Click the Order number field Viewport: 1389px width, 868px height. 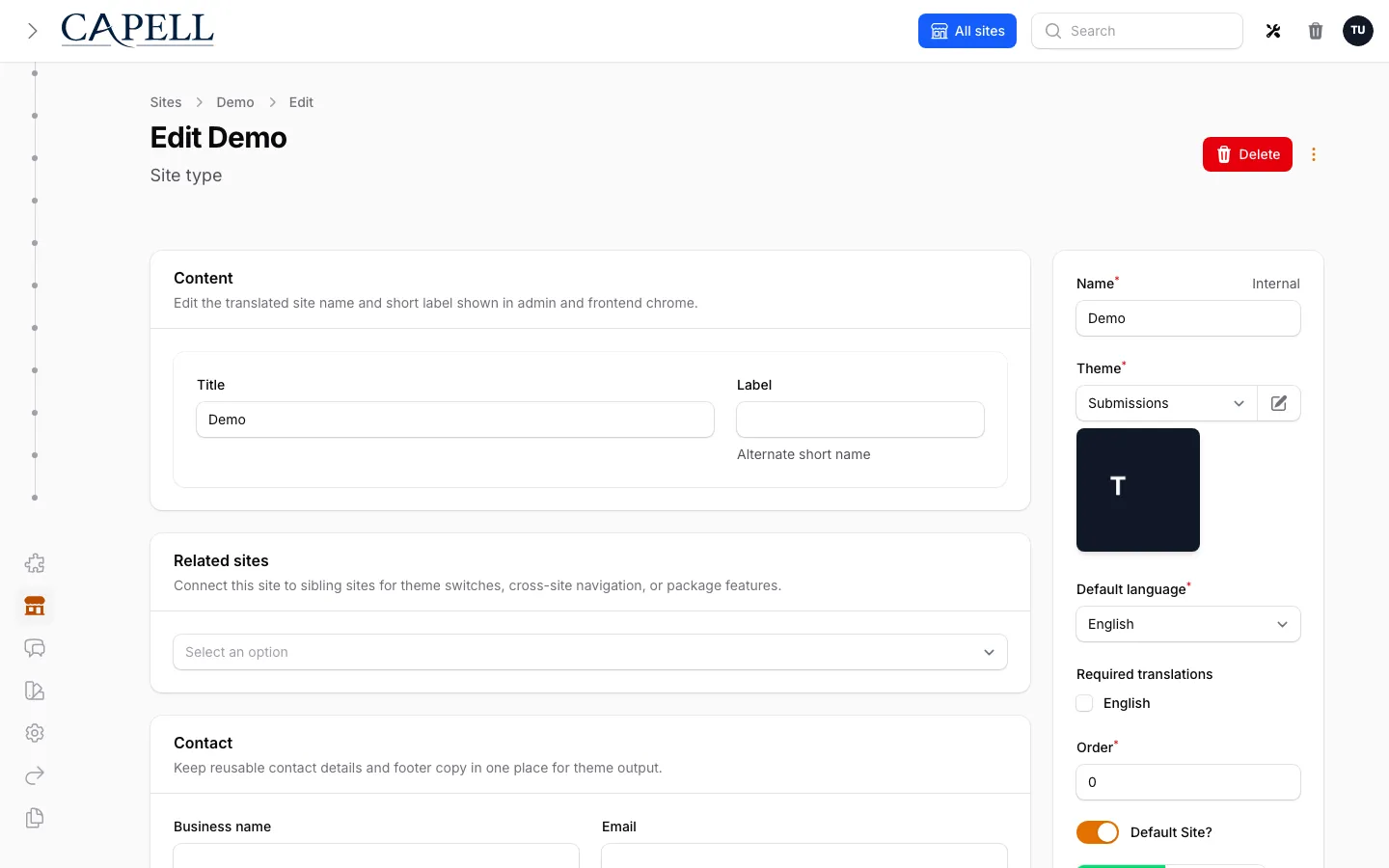1188,782
